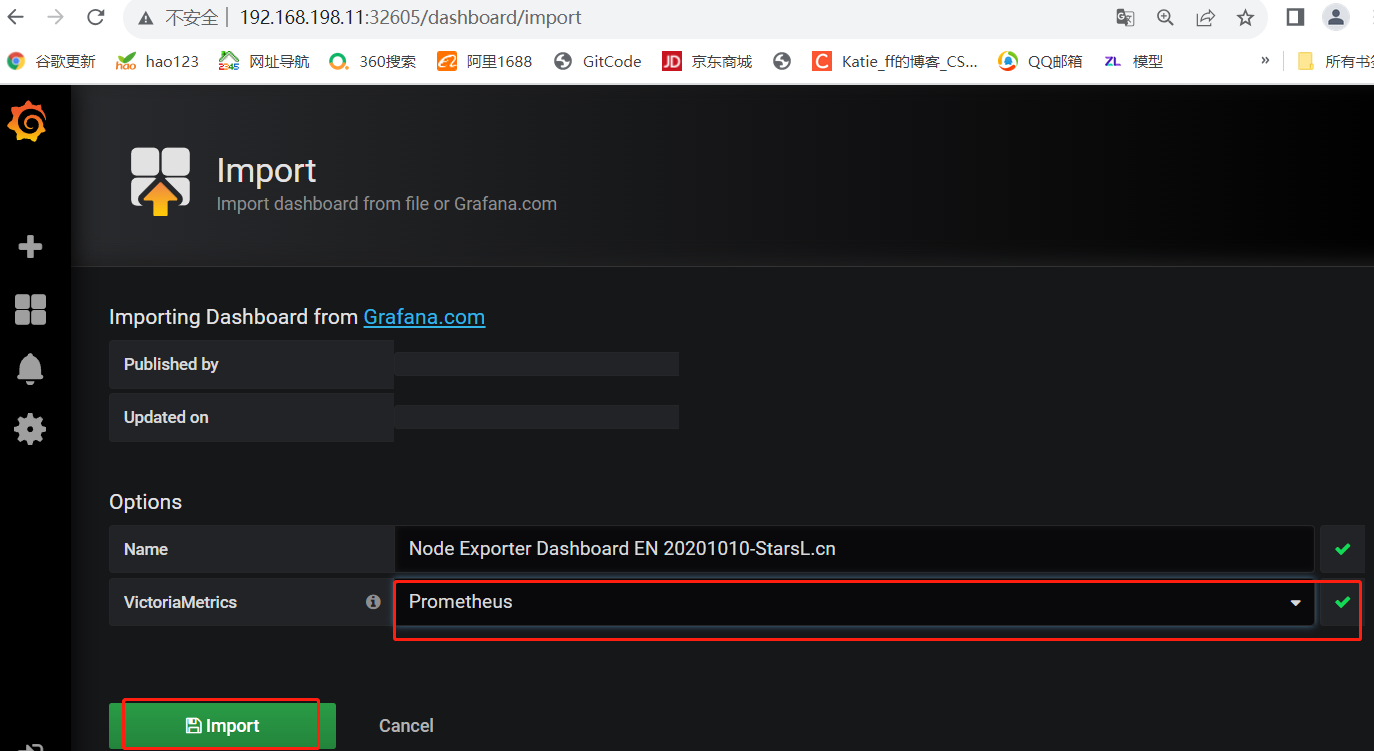Click the VictoriaMetrics label

[x=180, y=602]
